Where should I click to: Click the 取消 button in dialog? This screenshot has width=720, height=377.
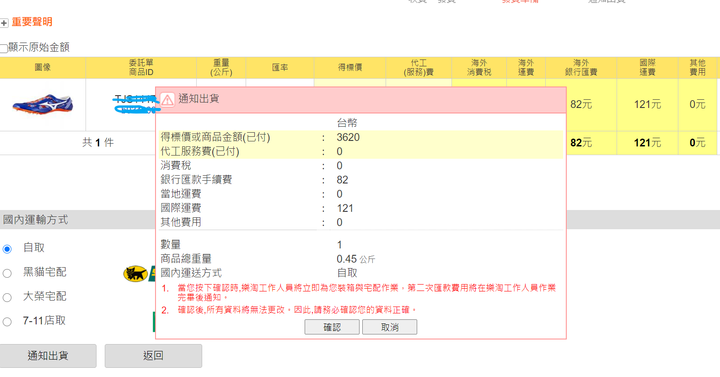pos(389,327)
